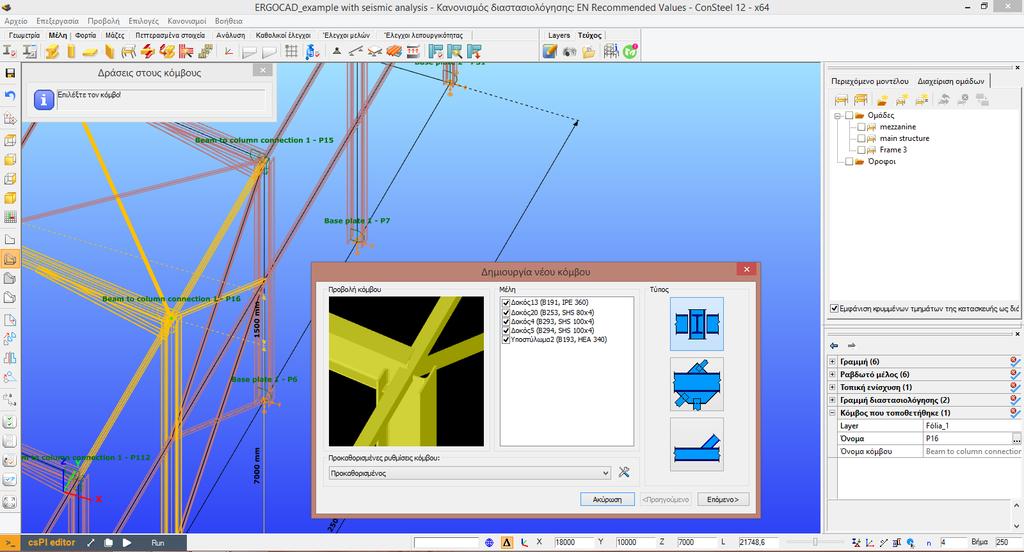Click the blue Undo arrow icon
The width and height of the screenshot is (1024, 552).
click(10, 95)
